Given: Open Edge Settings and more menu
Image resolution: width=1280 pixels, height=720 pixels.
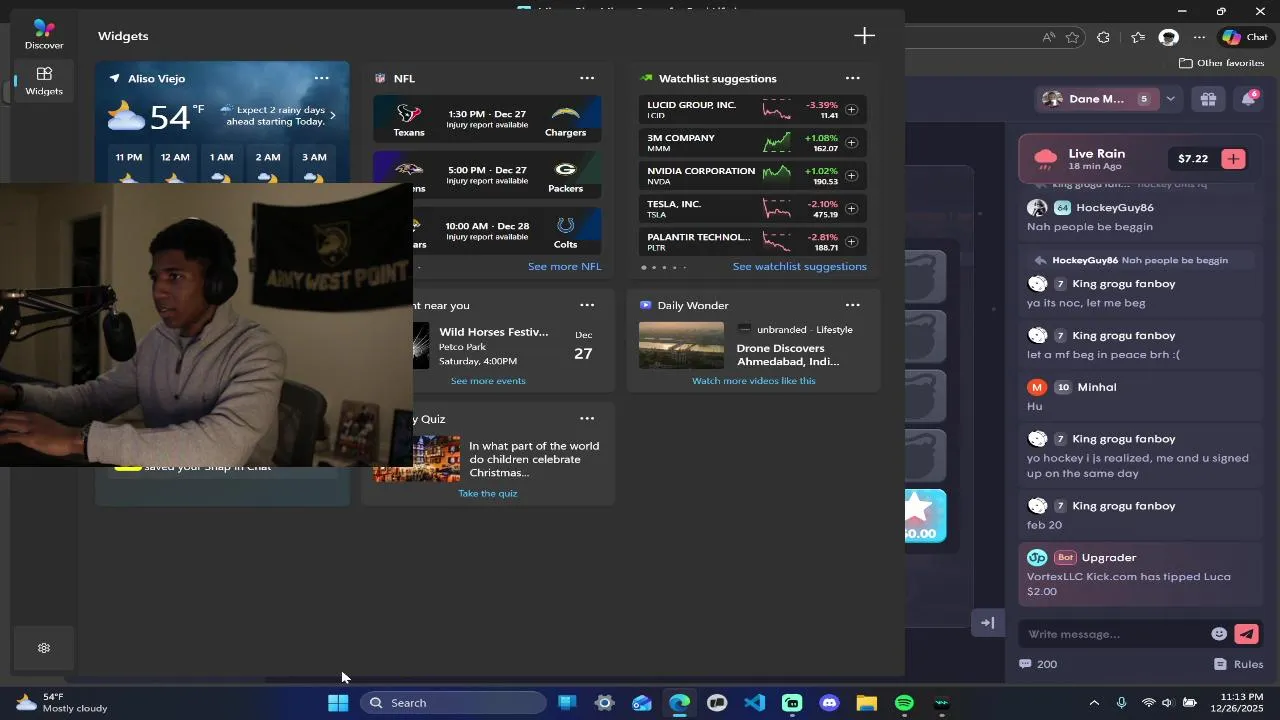Looking at the screenshot, I should (1199, 37).
